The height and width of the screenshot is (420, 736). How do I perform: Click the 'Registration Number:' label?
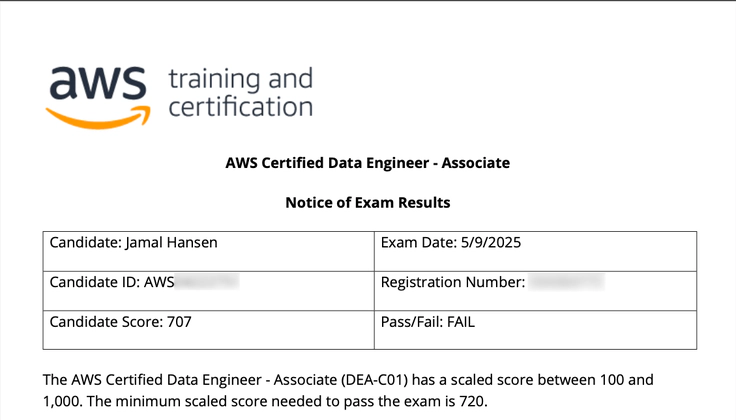pos(453,283)
